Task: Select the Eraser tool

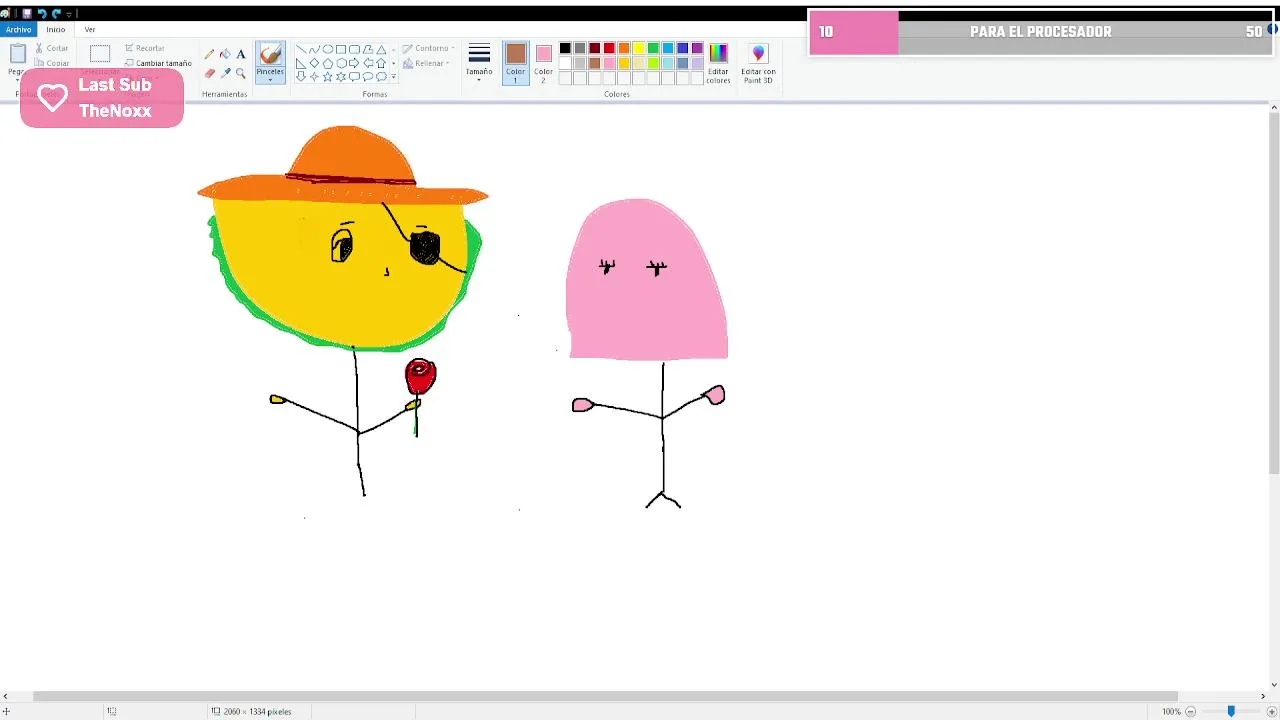Action: (209, 73)
